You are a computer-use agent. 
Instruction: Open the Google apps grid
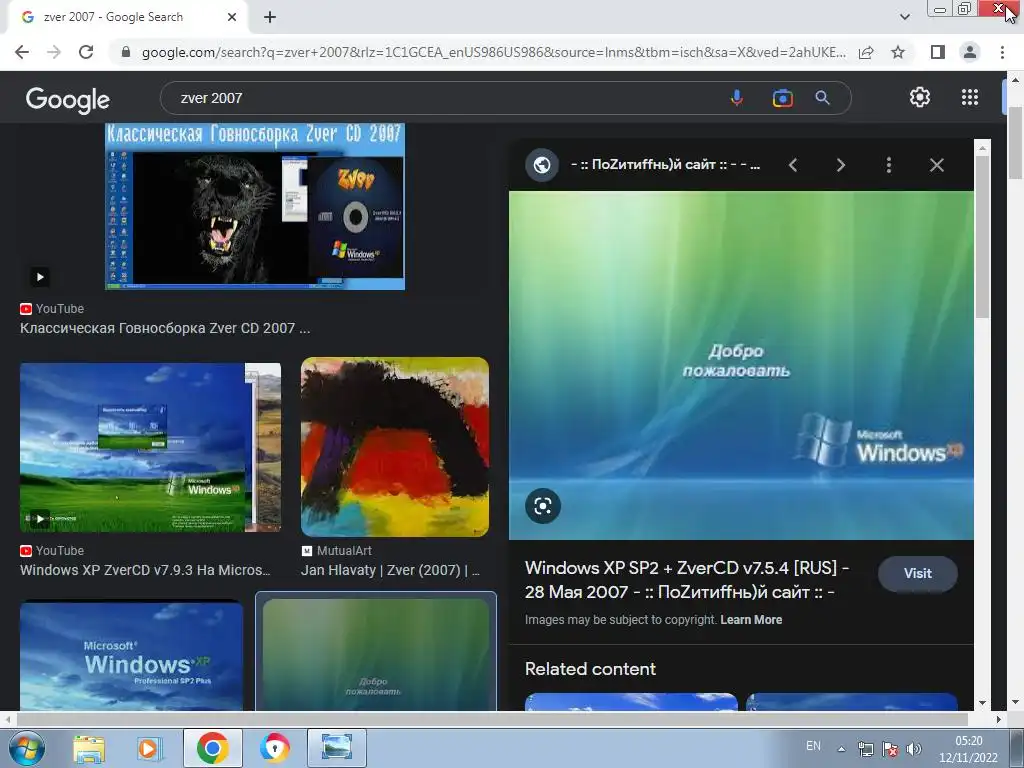point(970,97)
